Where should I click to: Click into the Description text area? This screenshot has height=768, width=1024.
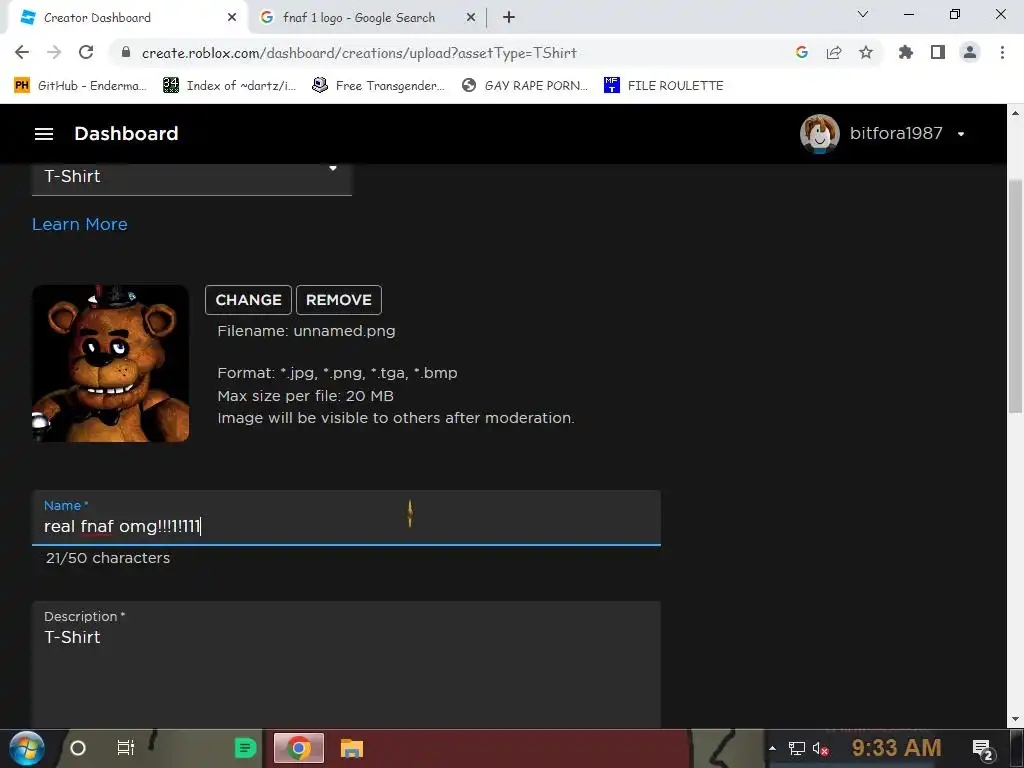click(346, 665)
